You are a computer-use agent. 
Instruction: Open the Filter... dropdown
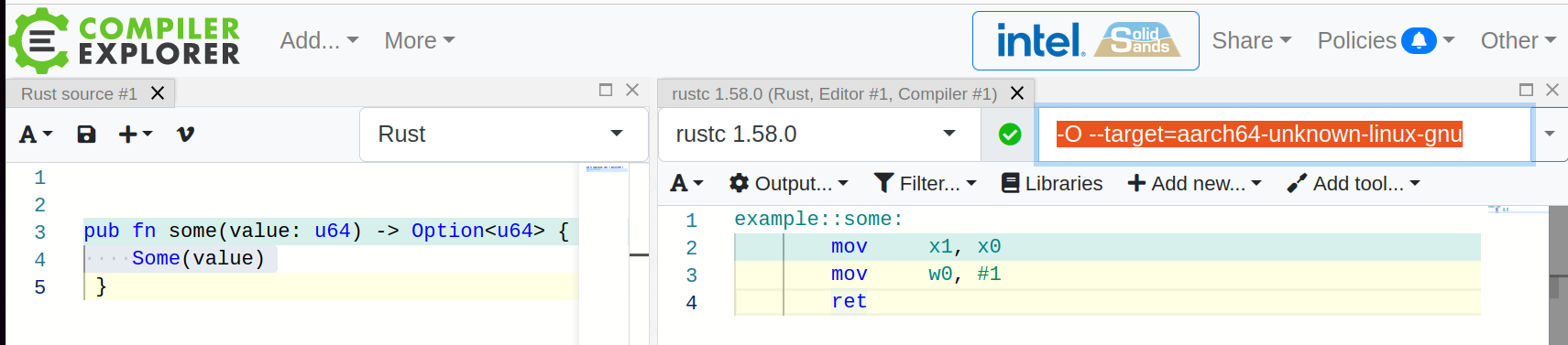click(926, 184)
